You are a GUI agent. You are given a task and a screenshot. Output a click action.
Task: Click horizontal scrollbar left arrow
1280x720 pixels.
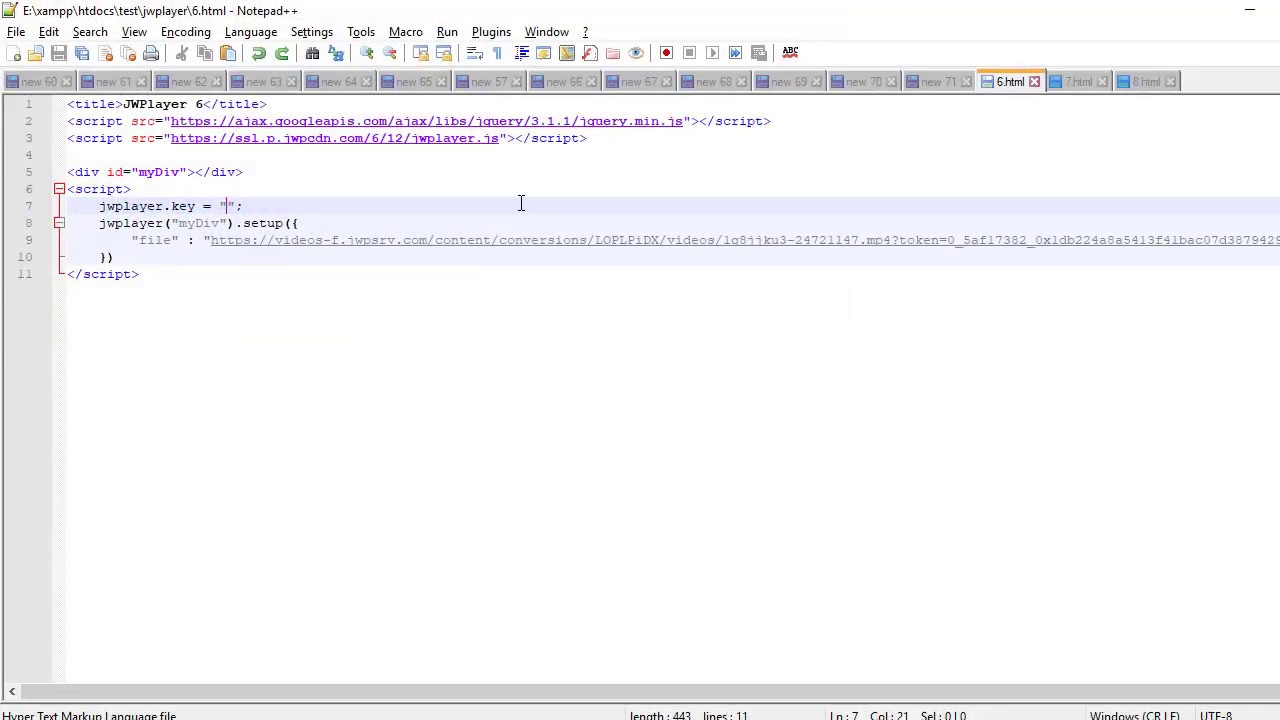pyautogui.click(x=12, y=691)
